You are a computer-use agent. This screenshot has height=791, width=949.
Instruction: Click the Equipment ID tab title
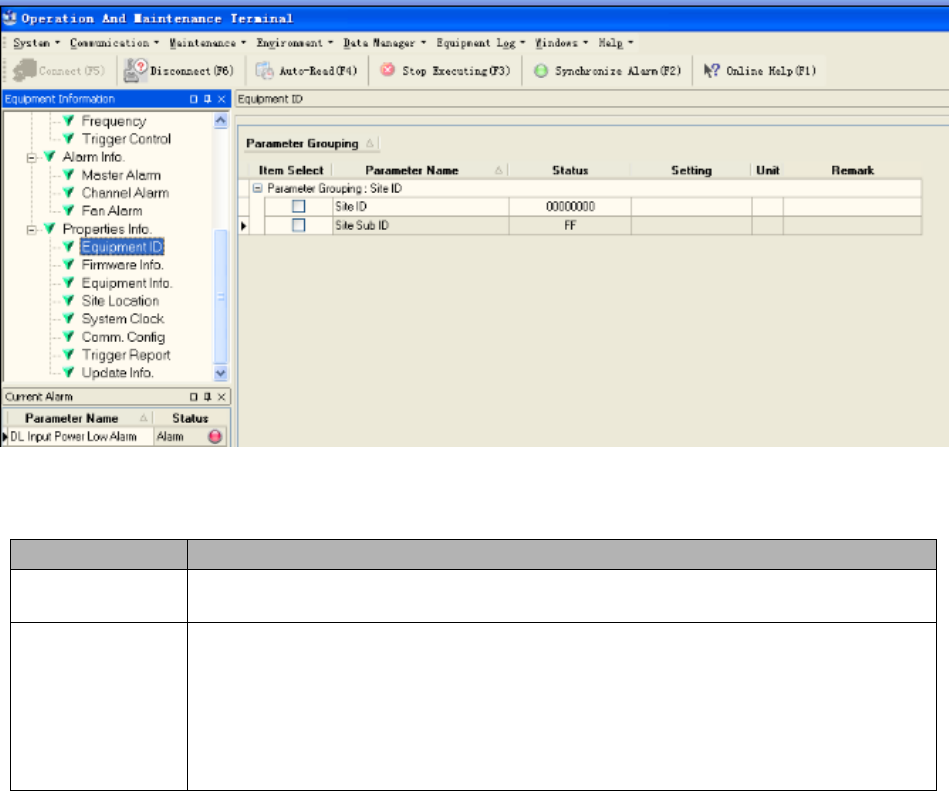[270, 99]
